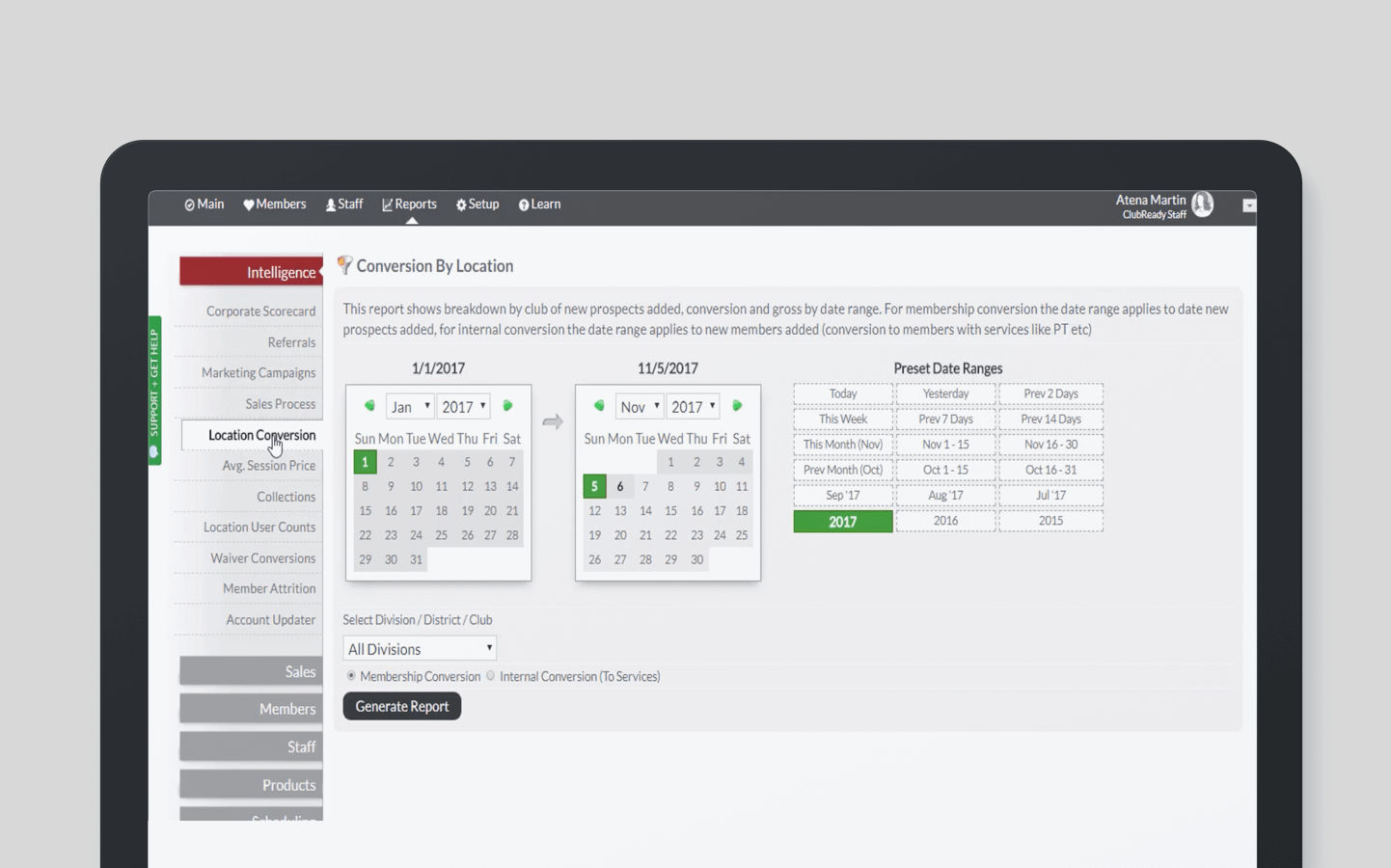Open Collections report

point(286,497)
